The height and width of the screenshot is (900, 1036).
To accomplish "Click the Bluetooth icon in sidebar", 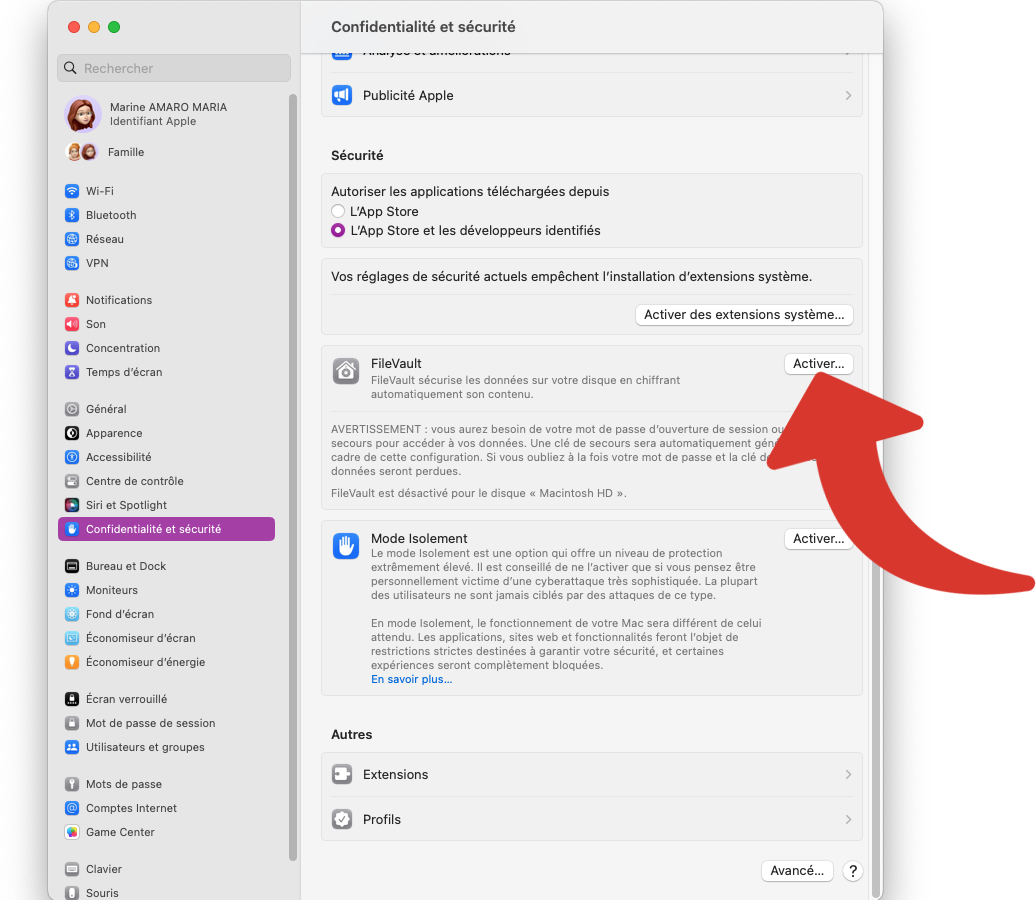I will tap(72, 215).
